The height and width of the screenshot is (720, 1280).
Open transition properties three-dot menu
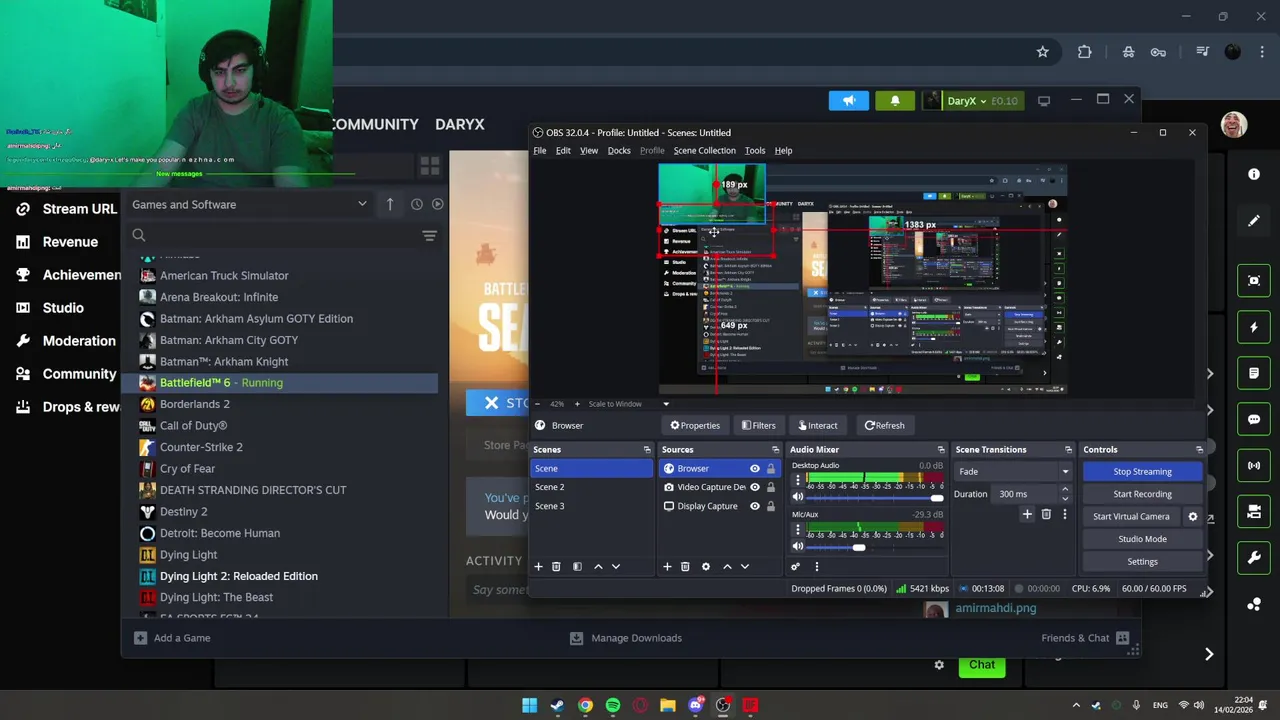[x=1064, y=514]
